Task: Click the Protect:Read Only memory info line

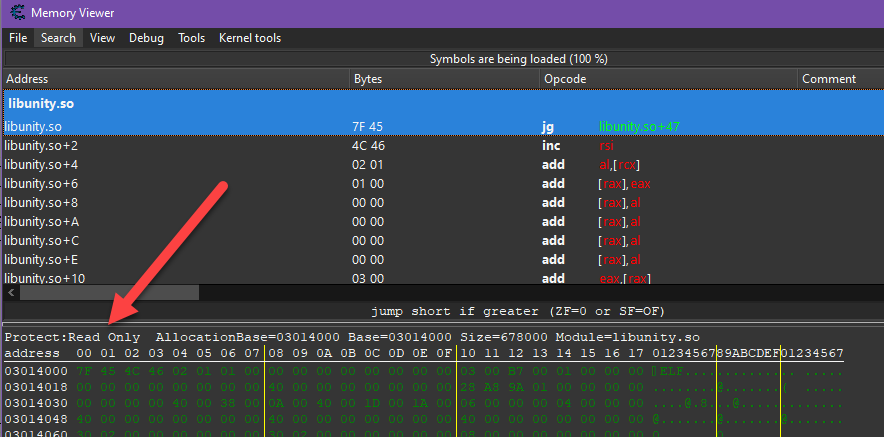Action: click(72, 337)
